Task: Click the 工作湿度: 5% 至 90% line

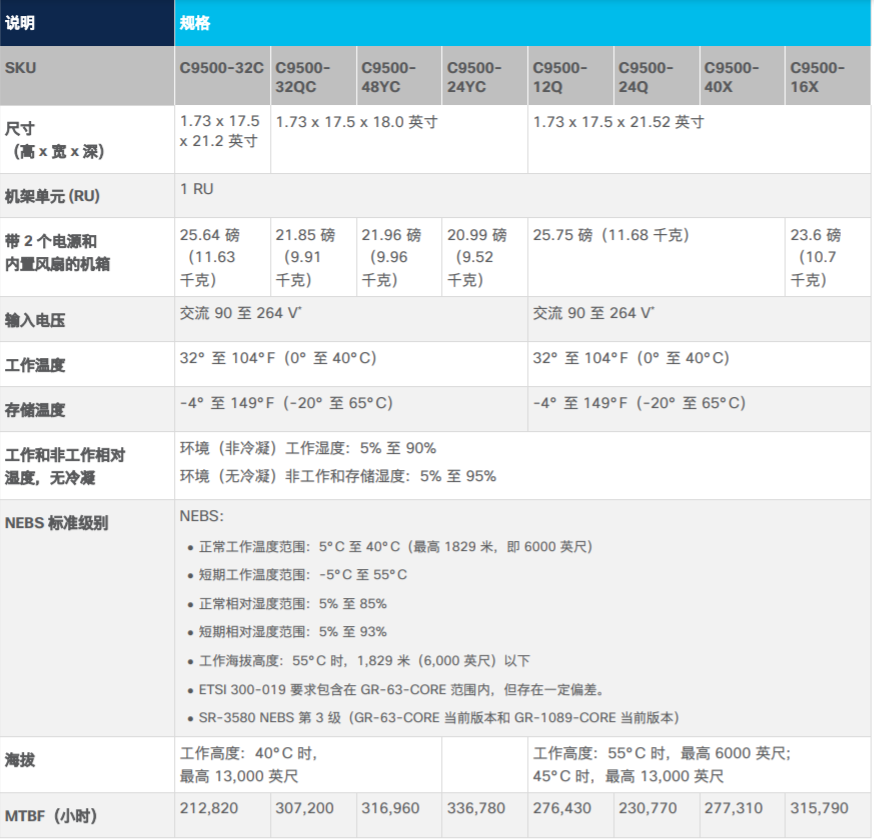Action: tap(308, 448)
